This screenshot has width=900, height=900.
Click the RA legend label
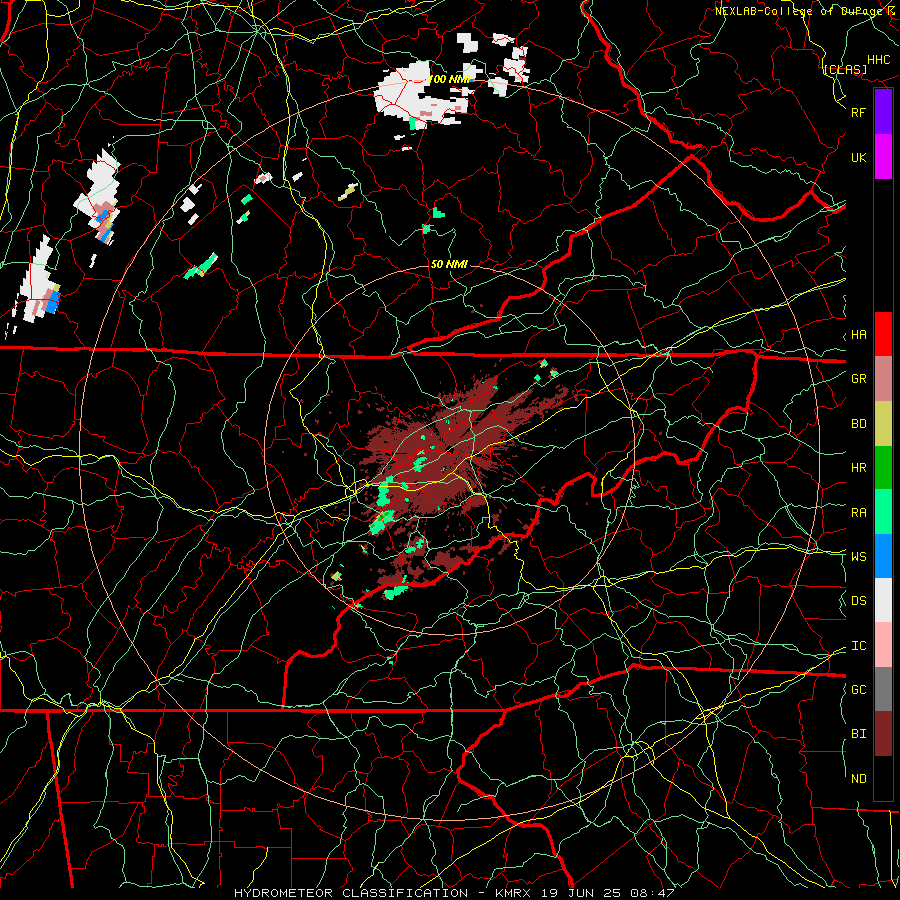[859, 513]
